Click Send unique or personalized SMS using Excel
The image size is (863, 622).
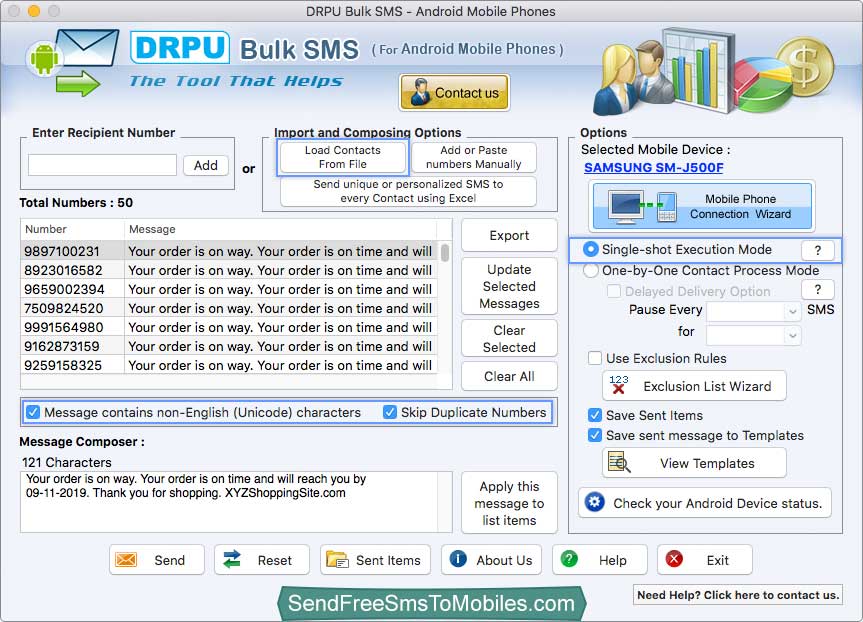pyautogui.click(x=408, y=191)
